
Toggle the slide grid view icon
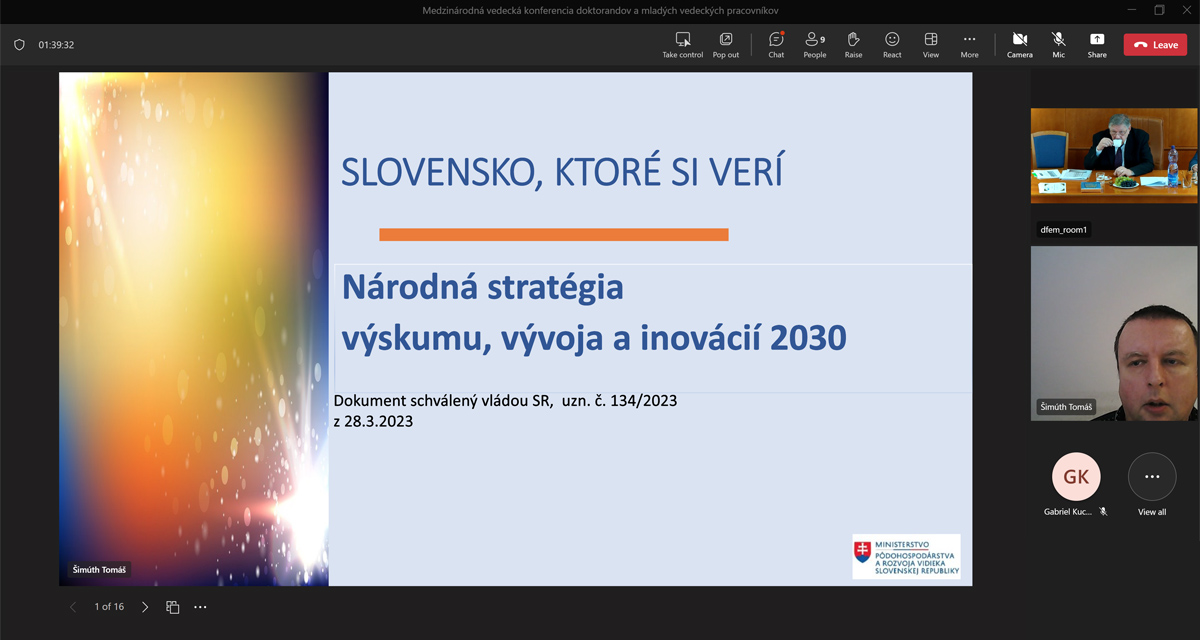(172, 607)
